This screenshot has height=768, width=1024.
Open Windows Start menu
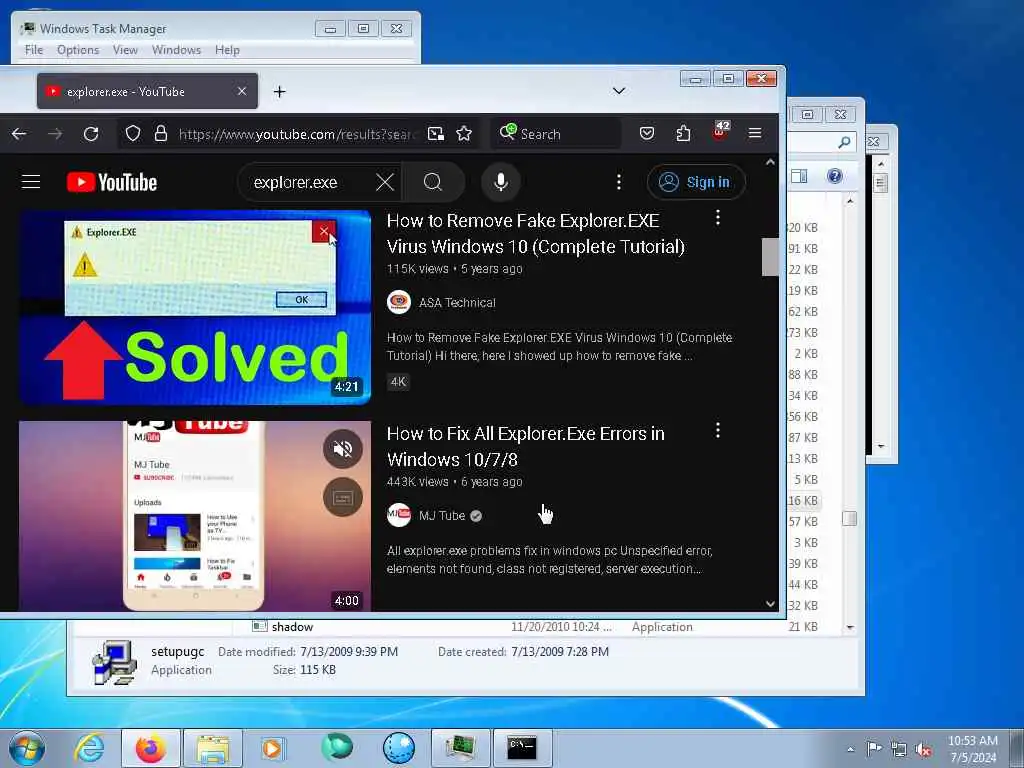point(27,748)
